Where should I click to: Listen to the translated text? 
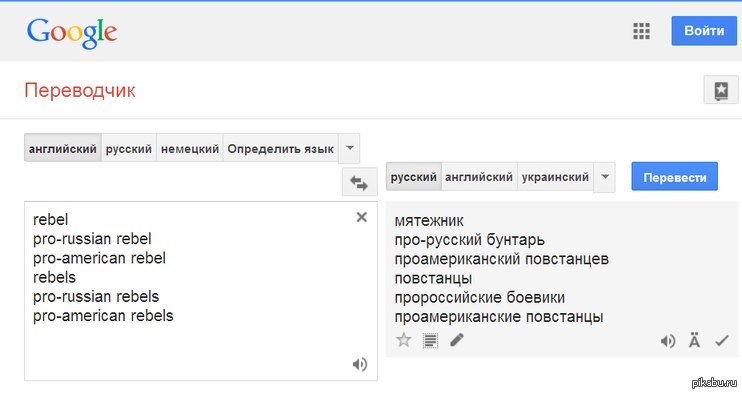668,341
